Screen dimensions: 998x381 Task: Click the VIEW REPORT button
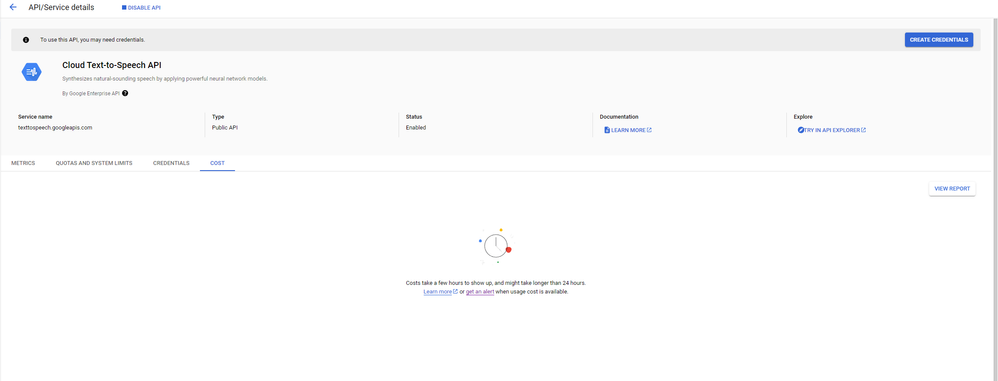point(952,188)
